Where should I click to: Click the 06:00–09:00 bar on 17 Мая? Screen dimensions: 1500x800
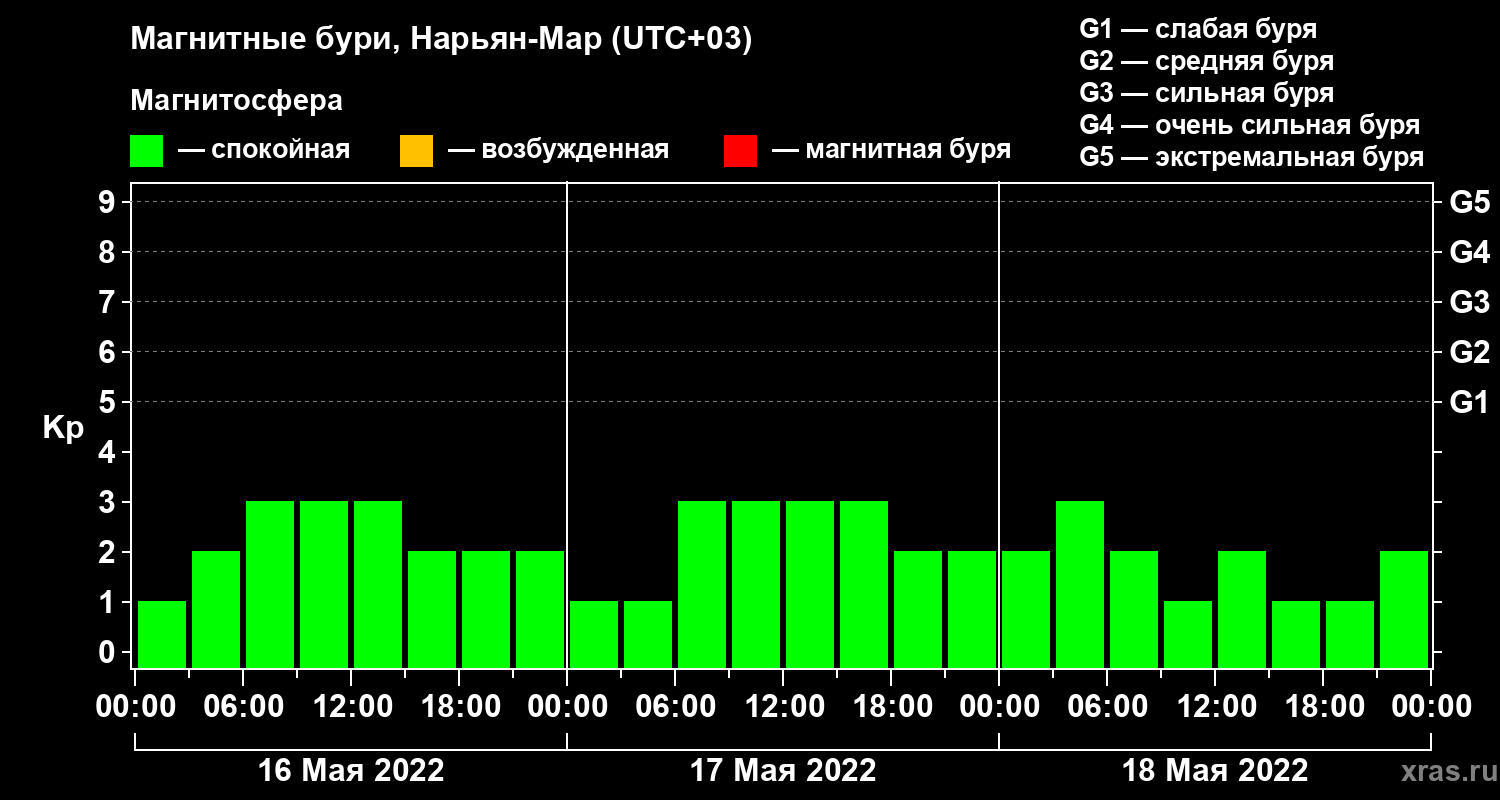coord(702,584)
